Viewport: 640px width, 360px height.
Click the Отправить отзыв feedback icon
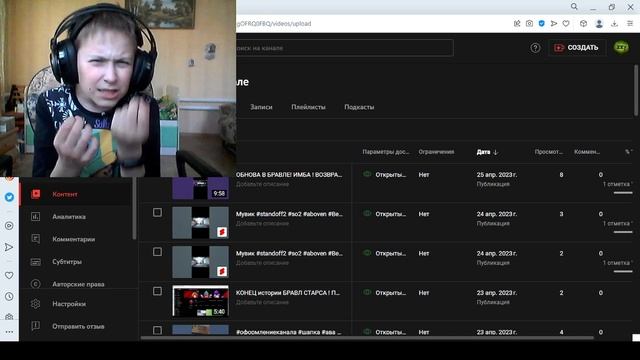(x=36, y=326)
